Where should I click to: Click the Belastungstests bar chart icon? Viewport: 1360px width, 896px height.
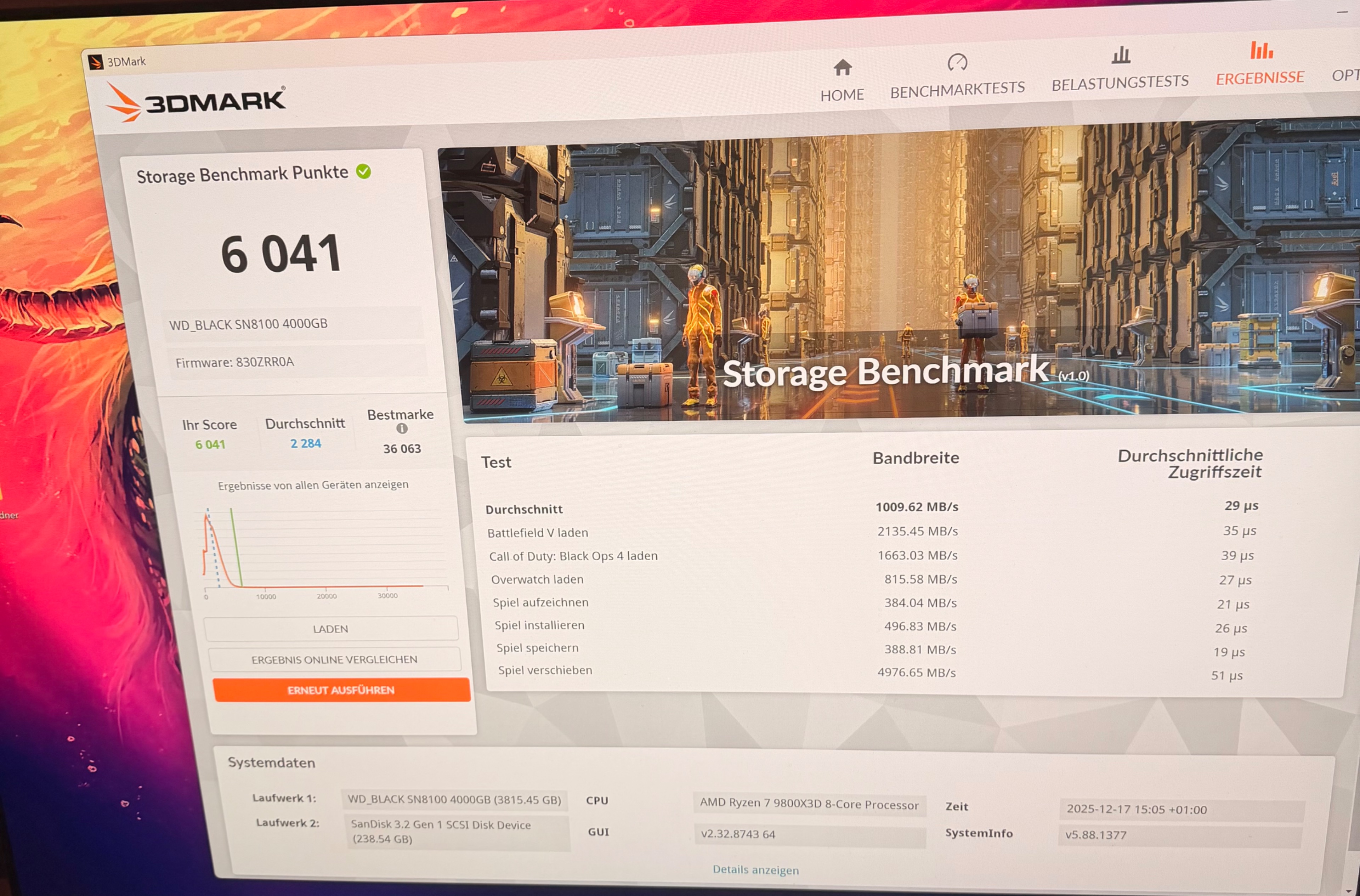[x=1121, y=56]
